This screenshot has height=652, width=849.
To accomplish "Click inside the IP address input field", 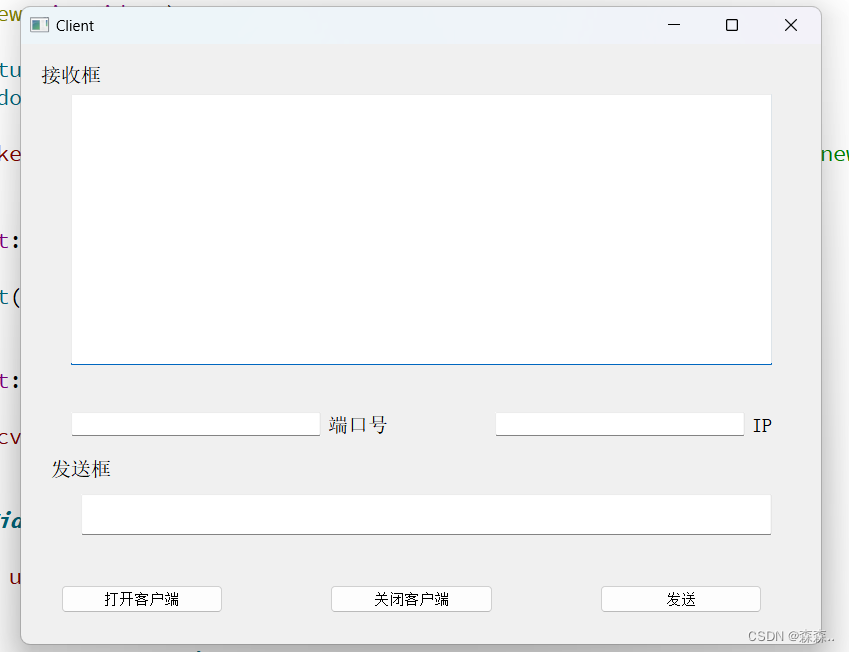I will point(619,424).
